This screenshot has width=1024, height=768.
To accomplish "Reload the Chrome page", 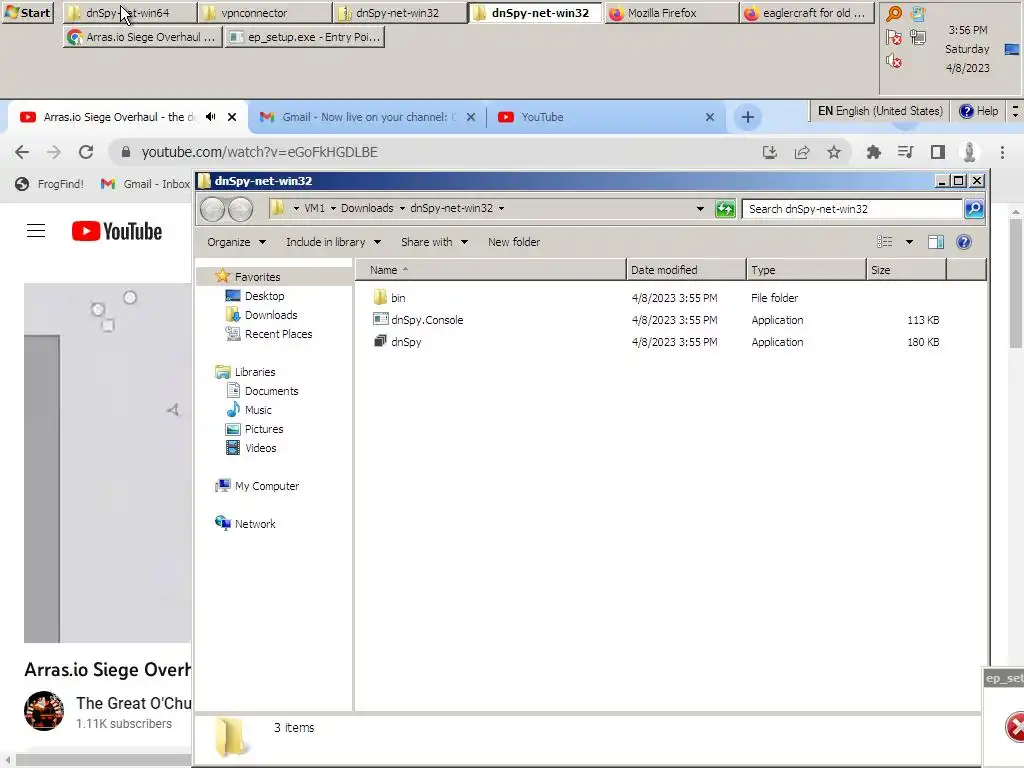I will click(86, 152).
